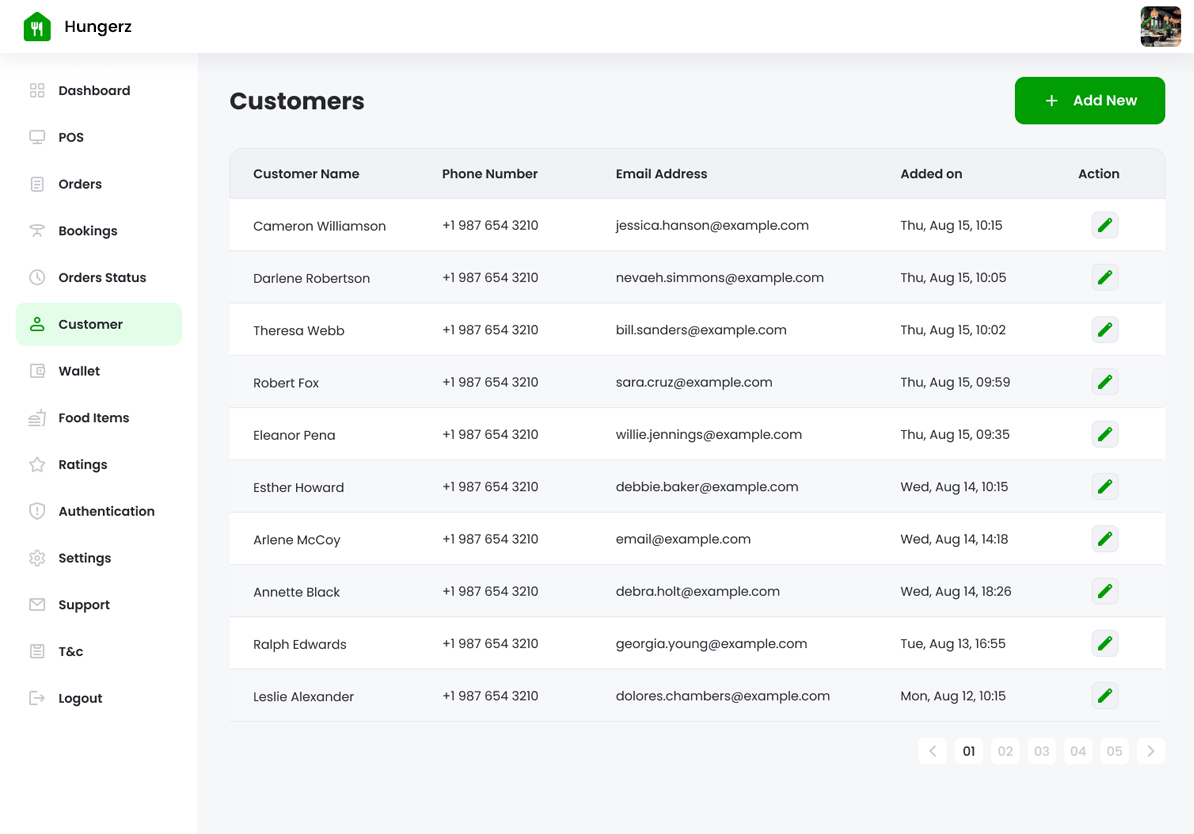Click the Settings gear icon
Viewport: 1194px width, 834px height.
tap(37, 558)
